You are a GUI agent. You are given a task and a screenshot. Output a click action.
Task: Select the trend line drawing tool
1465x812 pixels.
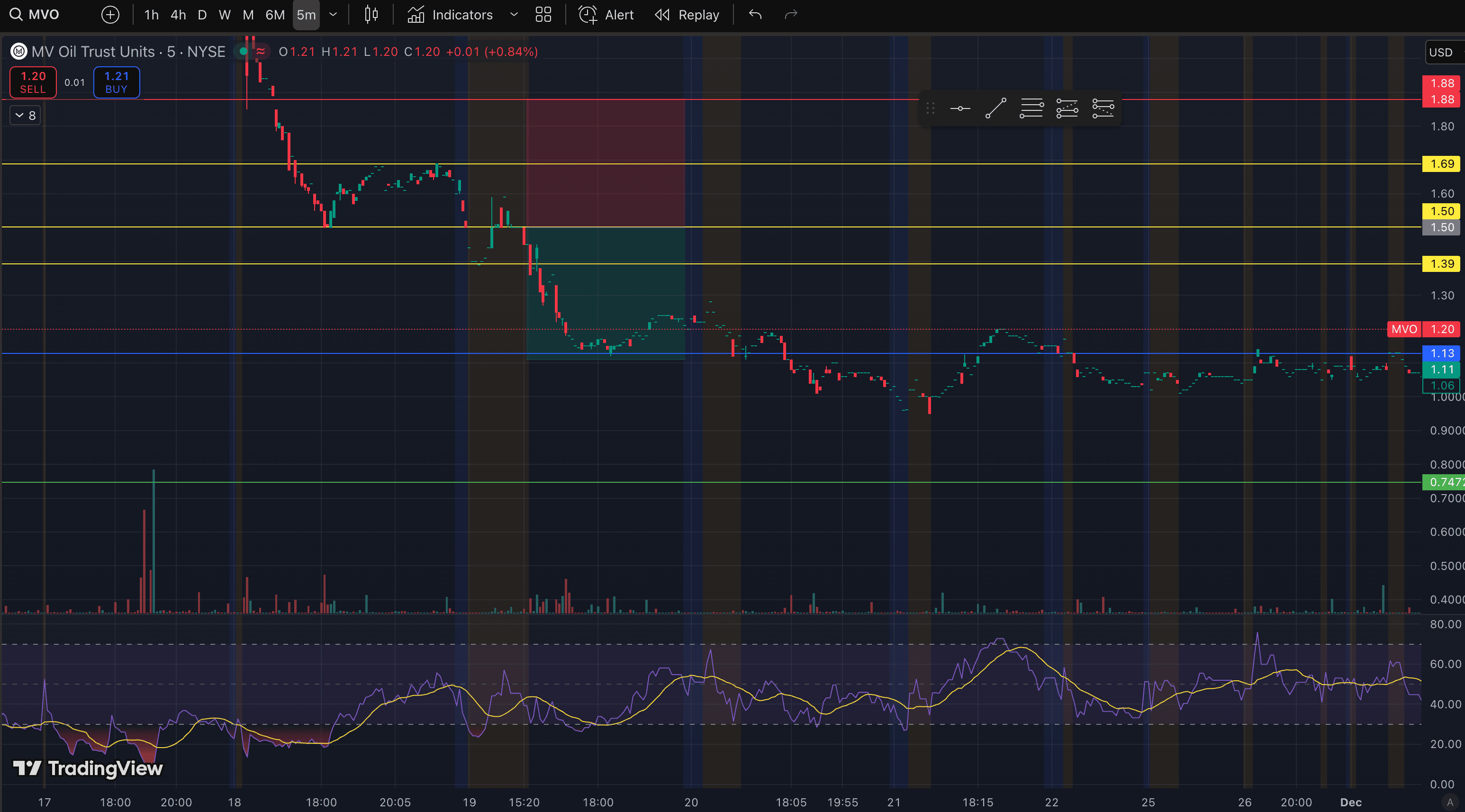coord(996,108)
